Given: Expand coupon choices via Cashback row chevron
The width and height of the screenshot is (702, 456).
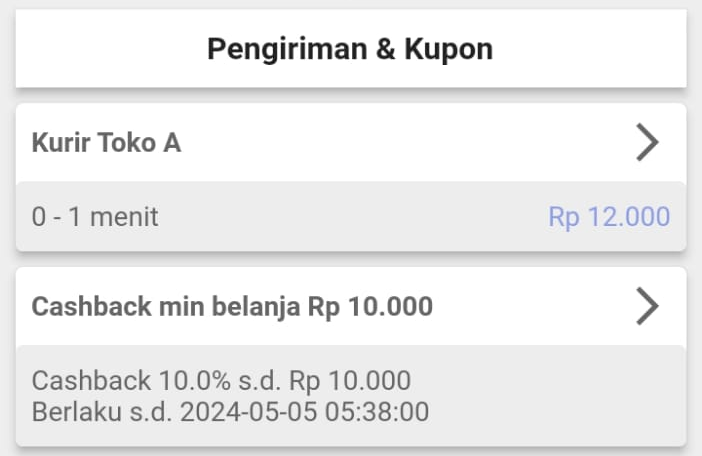Looking at the screenshot, I should point(648,306).
